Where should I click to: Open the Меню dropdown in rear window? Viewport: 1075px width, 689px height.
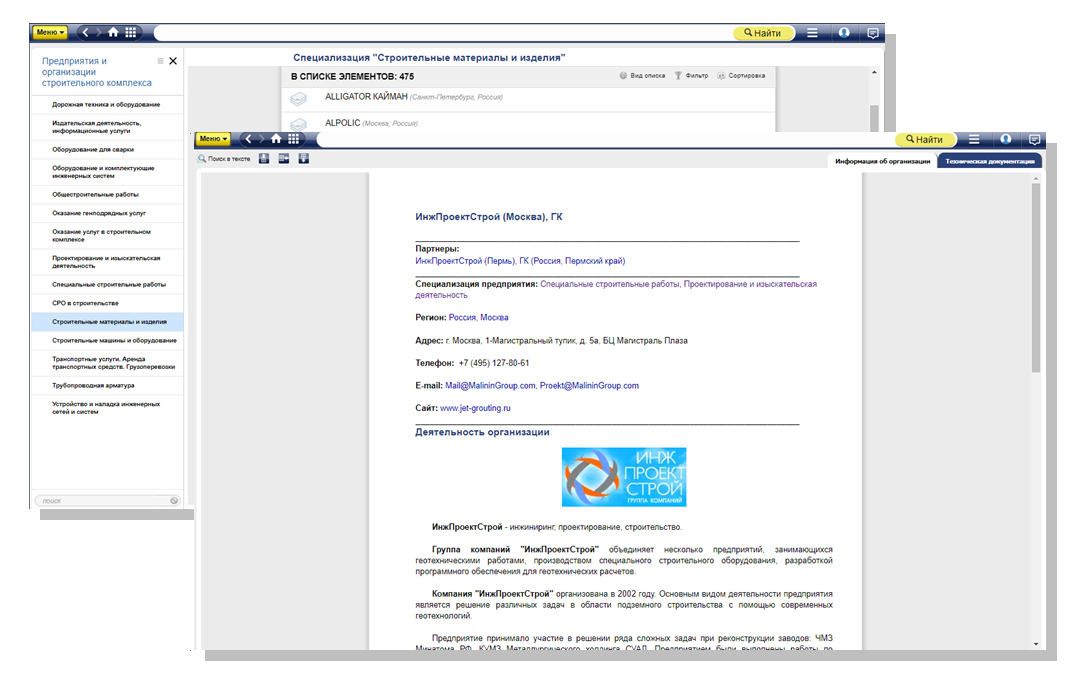pyautogui.click(x=50, y=32)
